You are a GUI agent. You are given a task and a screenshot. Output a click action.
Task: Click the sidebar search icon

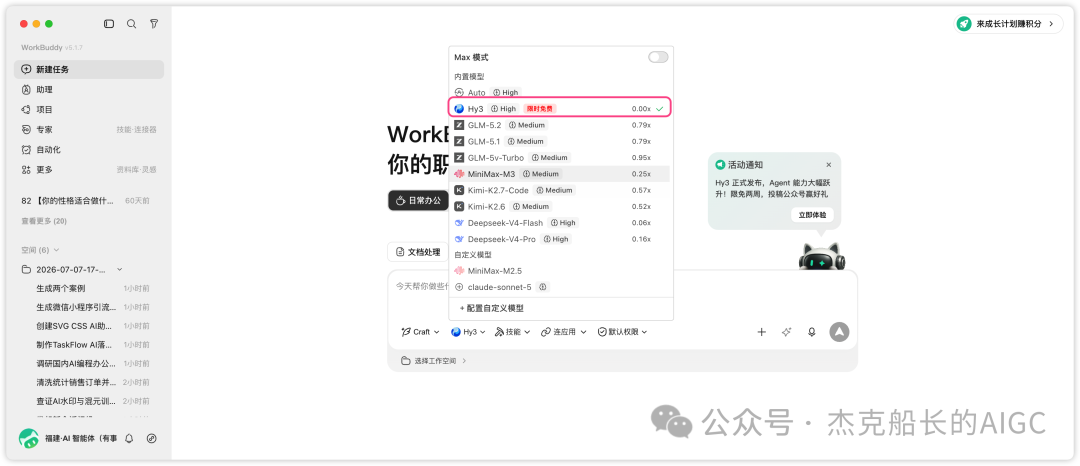(x=132, y=23)
